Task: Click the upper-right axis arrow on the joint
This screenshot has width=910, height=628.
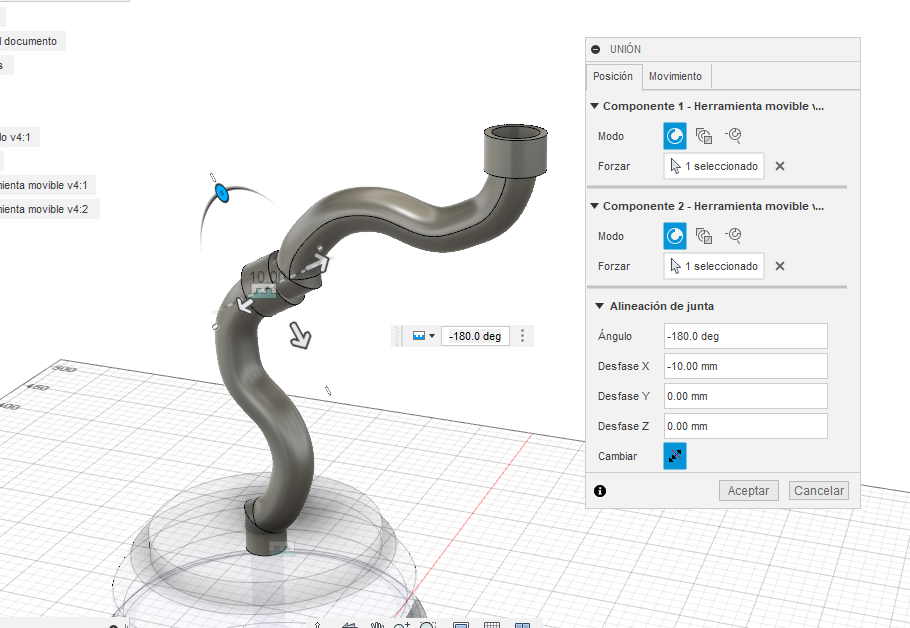Action: tap(320, 262)
